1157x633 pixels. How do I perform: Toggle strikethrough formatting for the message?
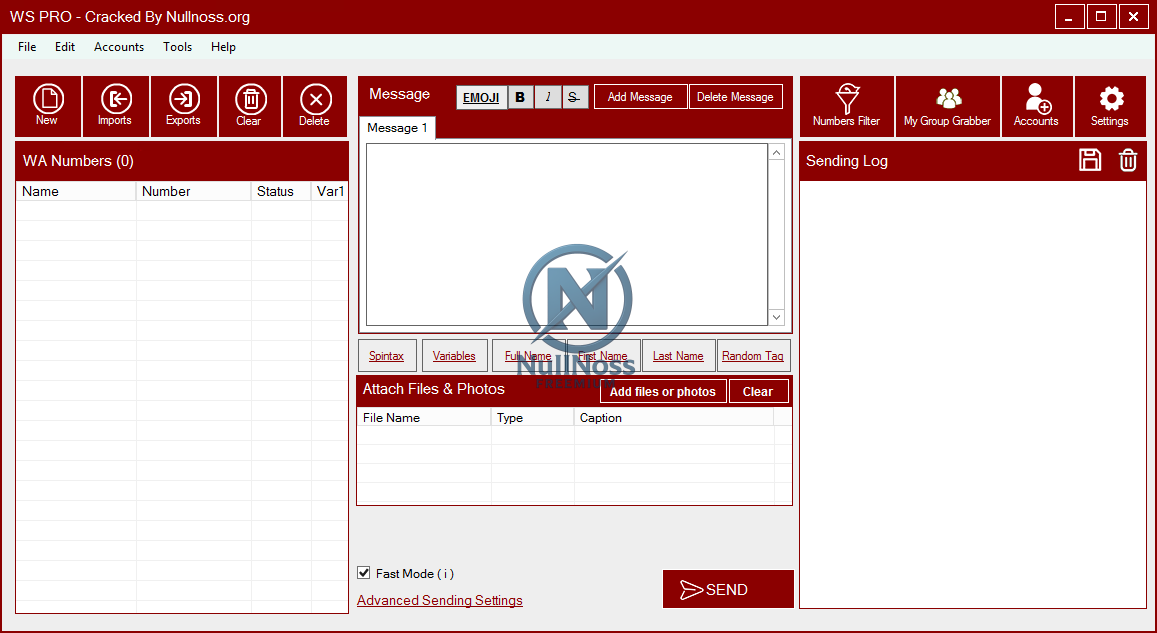point(574,96)
